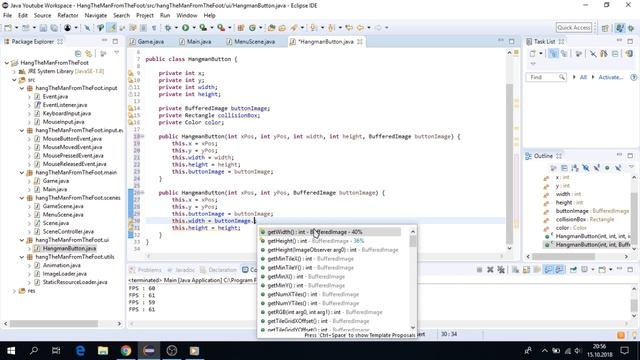Viewport: 640px width, 360px height.
Task: Click the Pin Console icon in console toolbar
Action: [x=573, y=270]
